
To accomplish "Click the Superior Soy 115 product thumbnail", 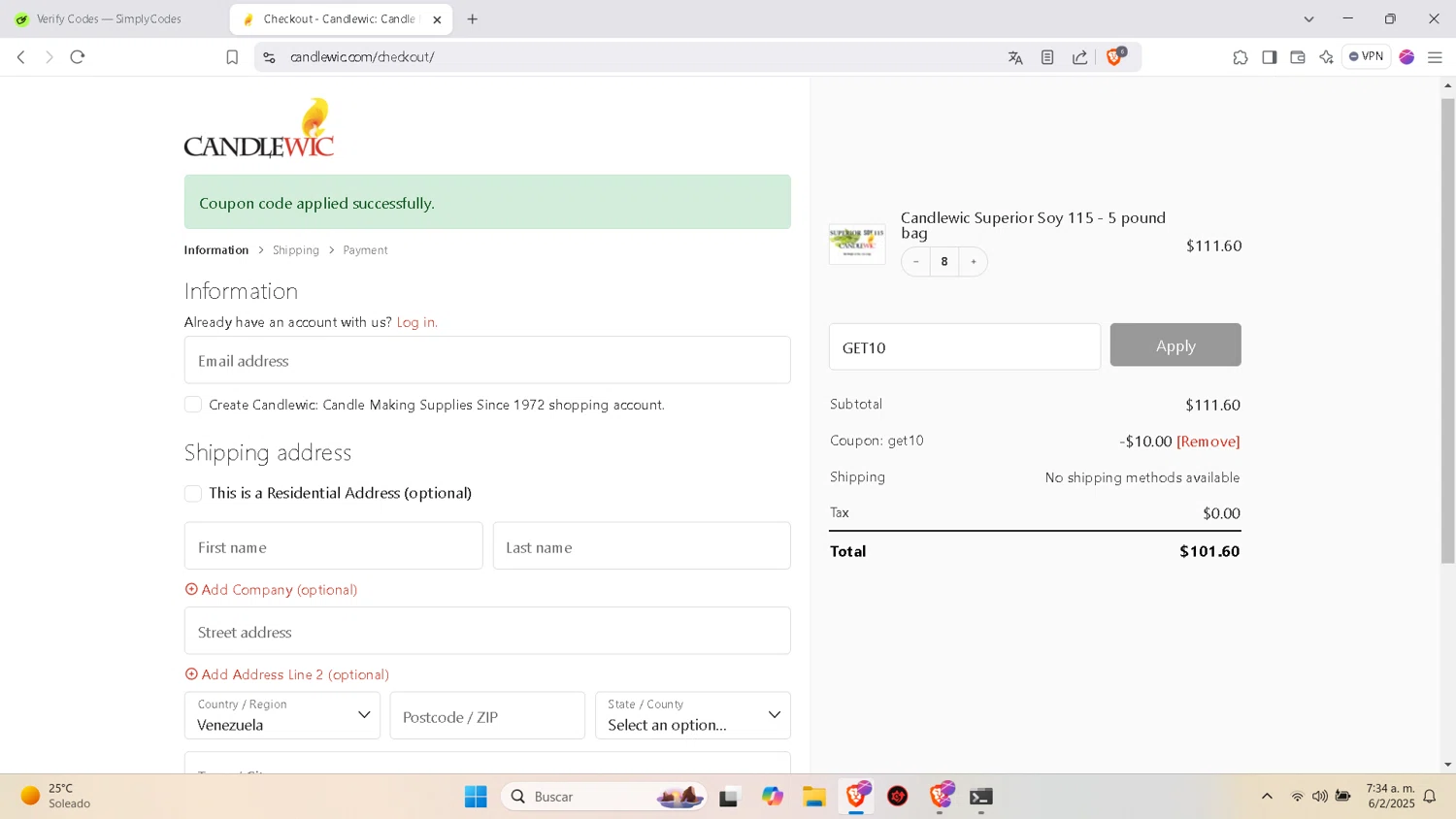I will click(x=857, y=245).
